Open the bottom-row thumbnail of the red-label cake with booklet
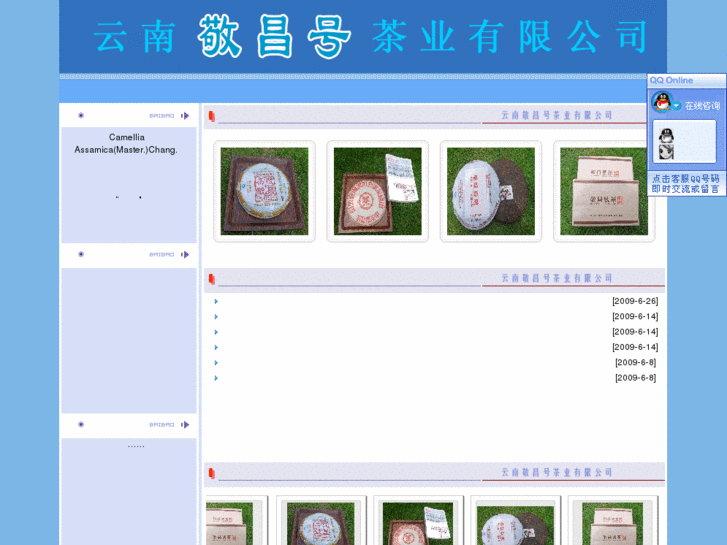The width and height of the screenshot is (727, 545). pyautogui.click(x=418, y=523)
